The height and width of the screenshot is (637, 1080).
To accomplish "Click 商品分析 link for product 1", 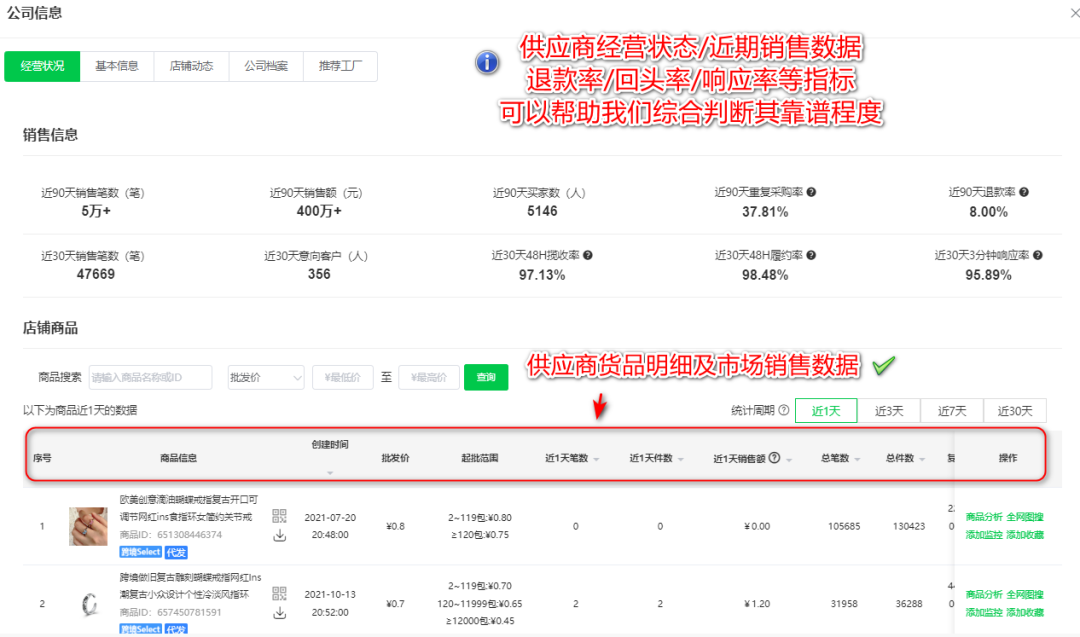I will click(x=984, y=517).
